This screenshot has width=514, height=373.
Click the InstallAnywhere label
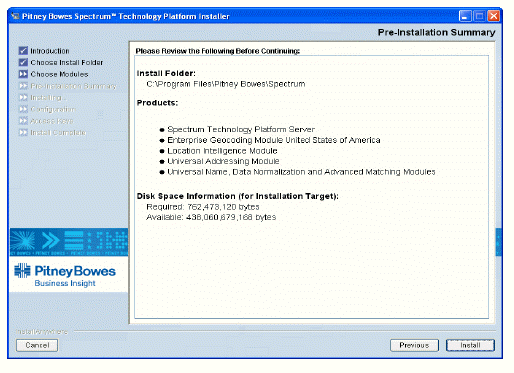coord(42,332)
